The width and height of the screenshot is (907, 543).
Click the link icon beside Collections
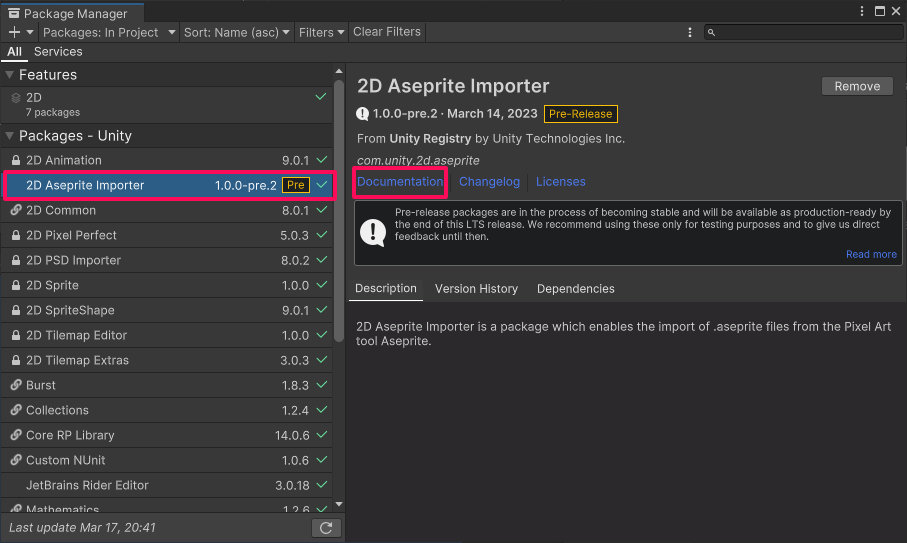click(16, 410)
